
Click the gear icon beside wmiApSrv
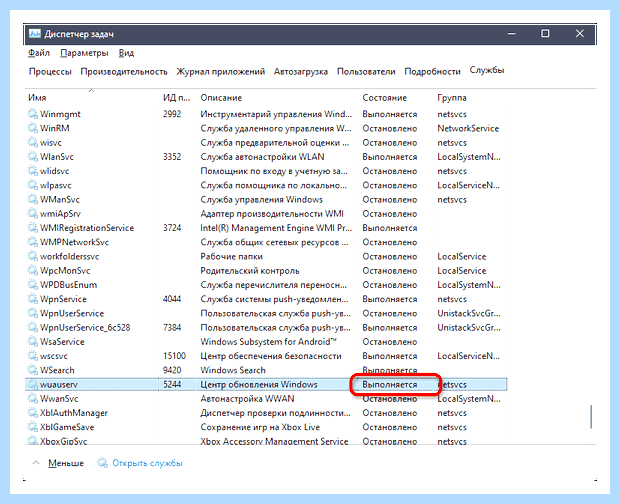pos(32,213)
